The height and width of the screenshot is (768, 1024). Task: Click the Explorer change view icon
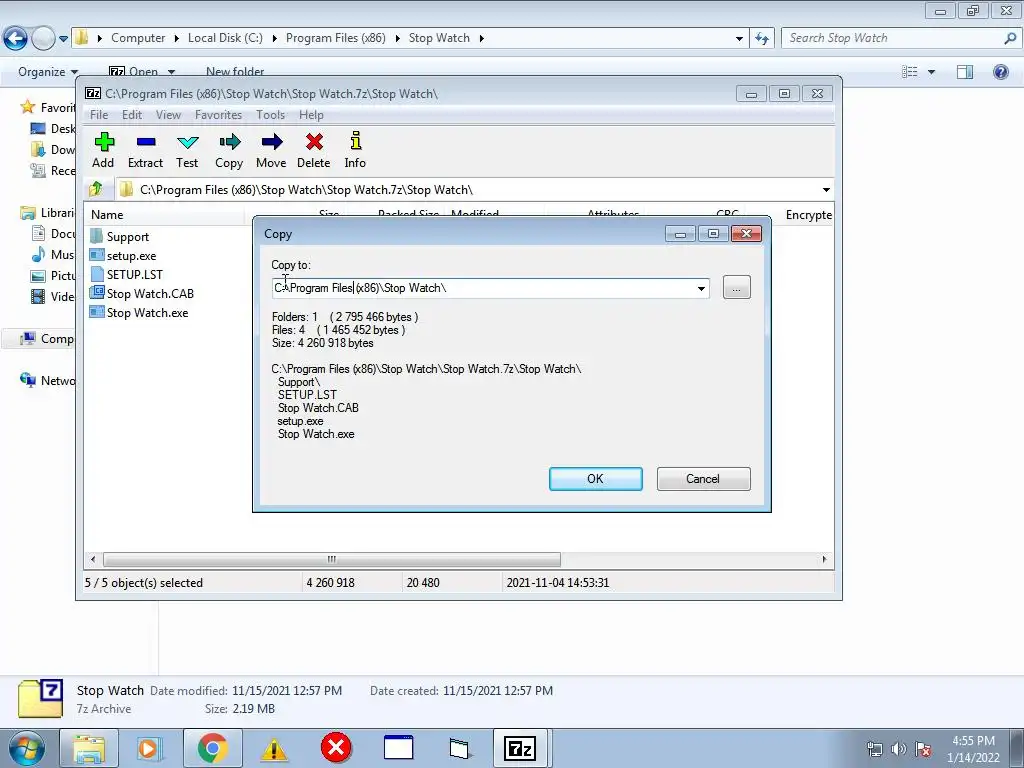click(910, 72)
